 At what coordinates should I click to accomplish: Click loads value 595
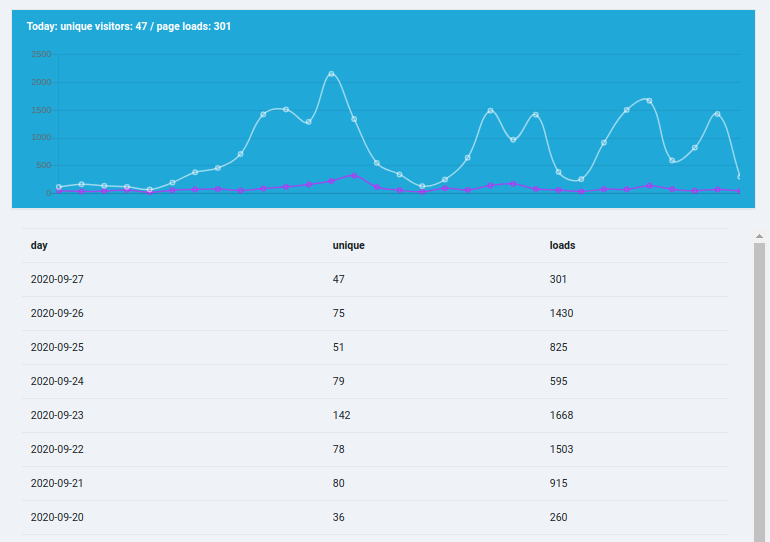(x=558, y=381)
